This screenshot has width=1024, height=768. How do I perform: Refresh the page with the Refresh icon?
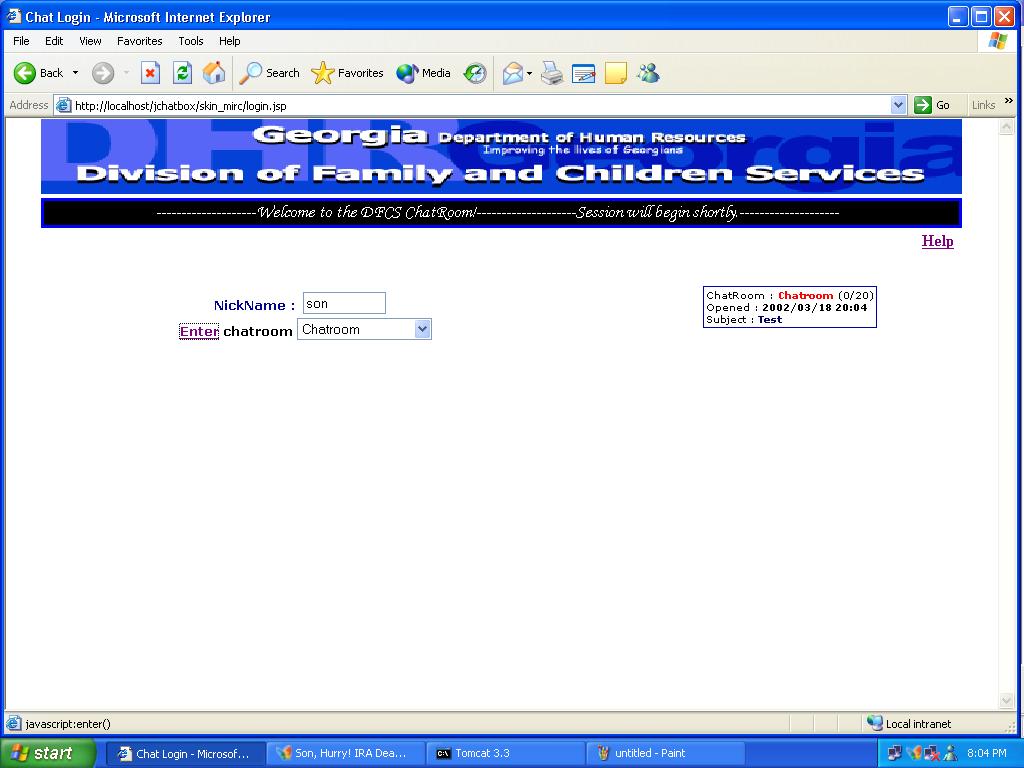click(182, 73)
